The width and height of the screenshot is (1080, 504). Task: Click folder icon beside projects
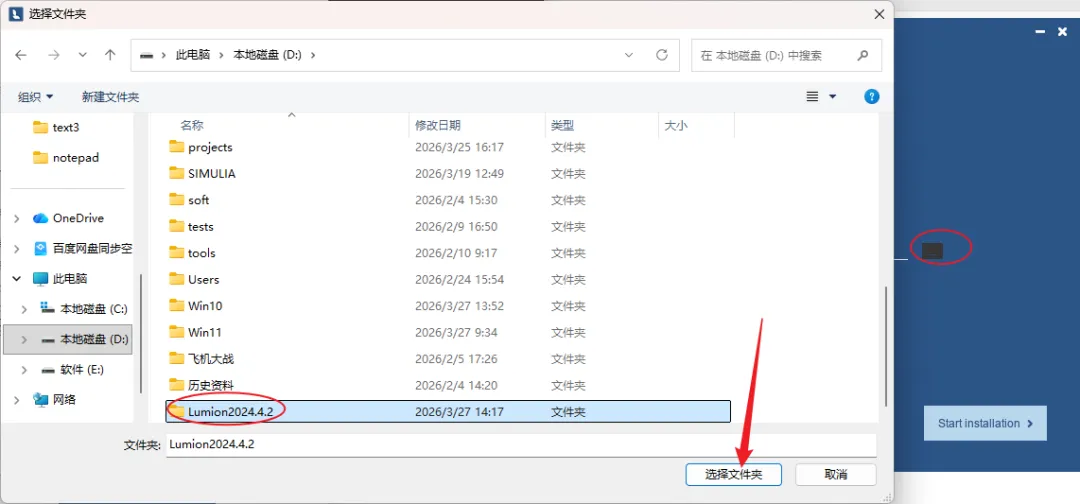tap(177, 147)
